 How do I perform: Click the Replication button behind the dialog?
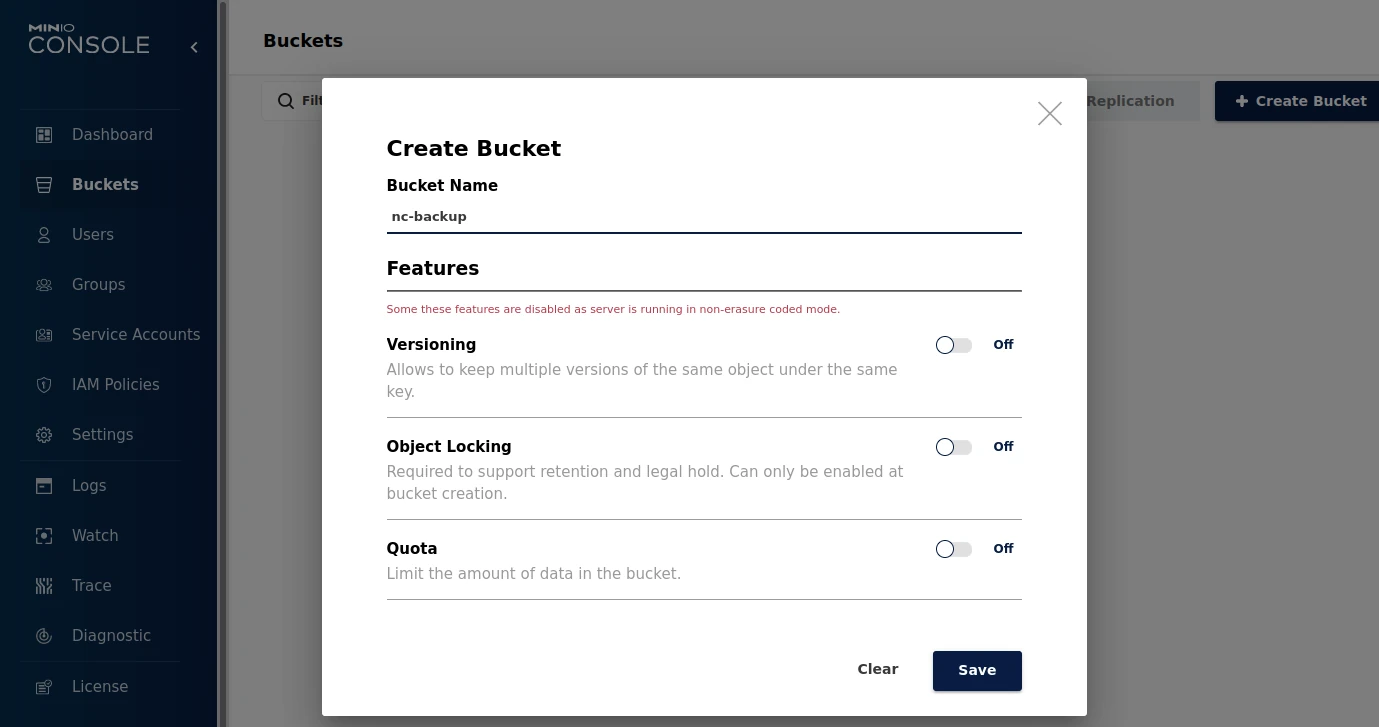click(1142, 101)
